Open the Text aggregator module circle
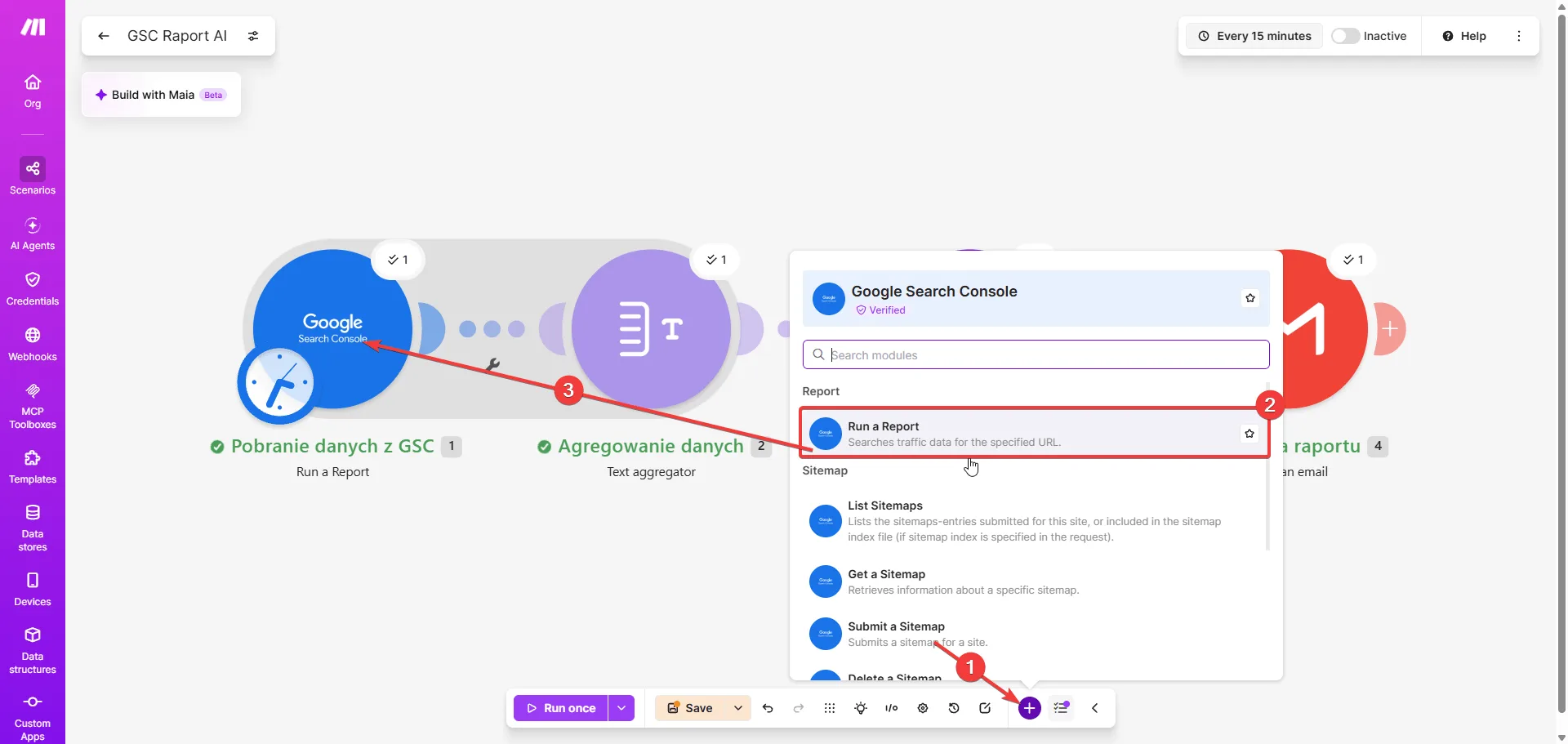 click(x=651, y=329)
